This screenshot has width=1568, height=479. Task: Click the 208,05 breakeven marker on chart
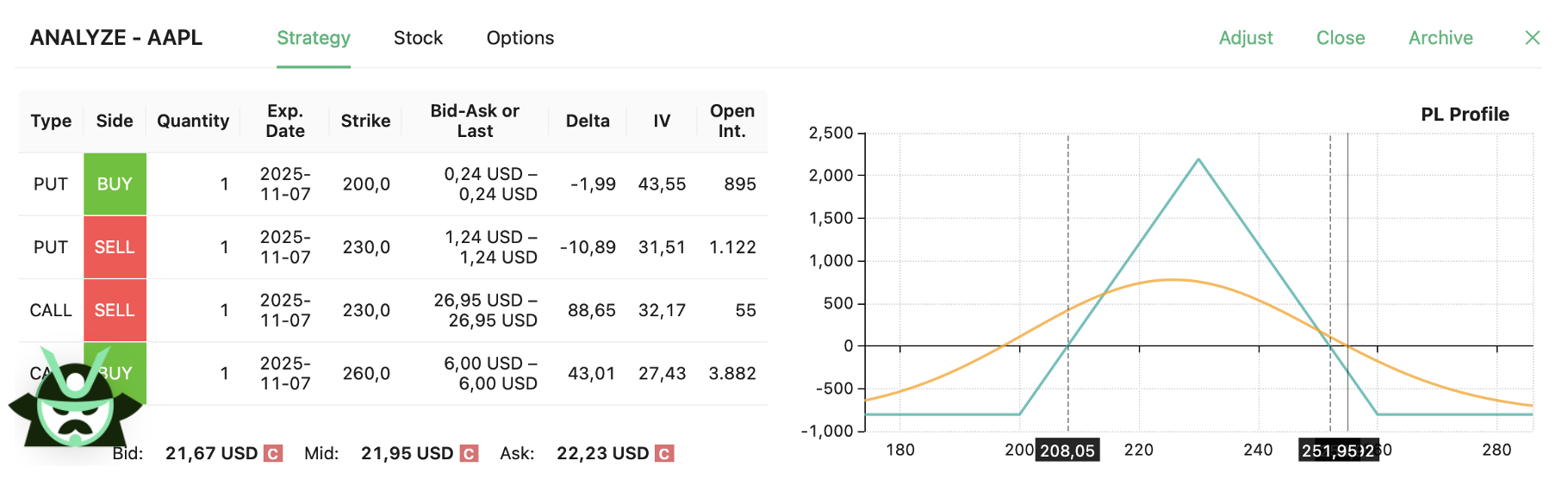pyautogui.click(x=1067, y=451)
